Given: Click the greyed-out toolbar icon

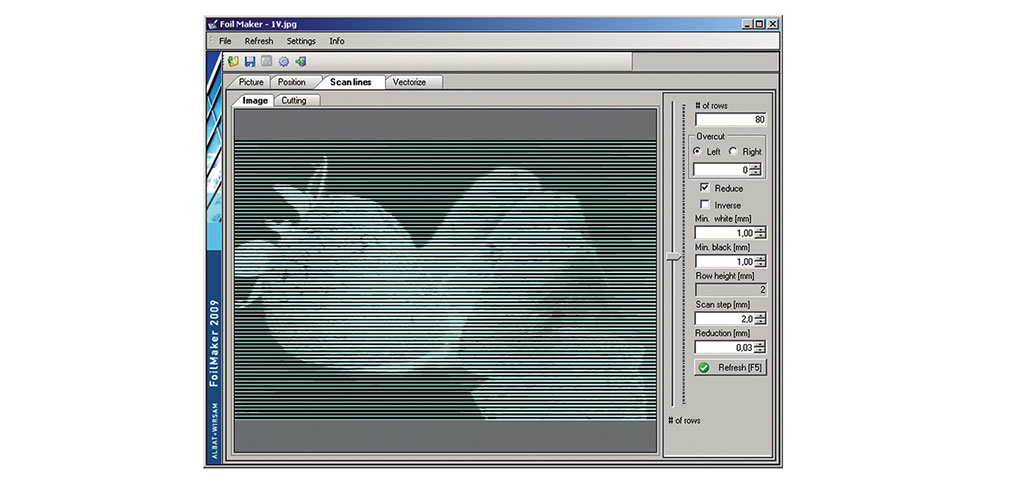Looking at the screenshot, I should pyautogui.click(x=266, y=62).
